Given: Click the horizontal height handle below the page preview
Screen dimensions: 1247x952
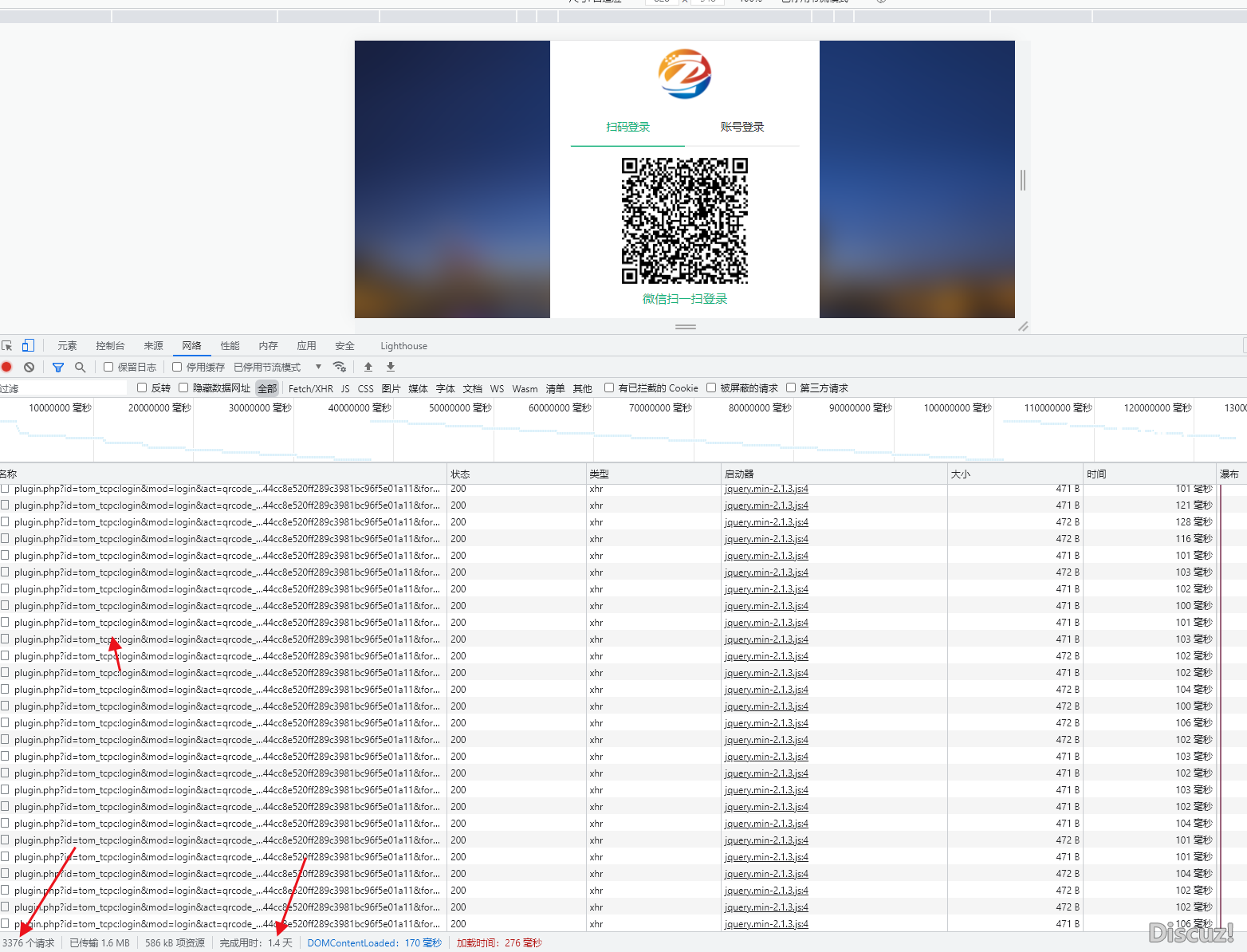Looking at the screenshot, I should (686, 327).
